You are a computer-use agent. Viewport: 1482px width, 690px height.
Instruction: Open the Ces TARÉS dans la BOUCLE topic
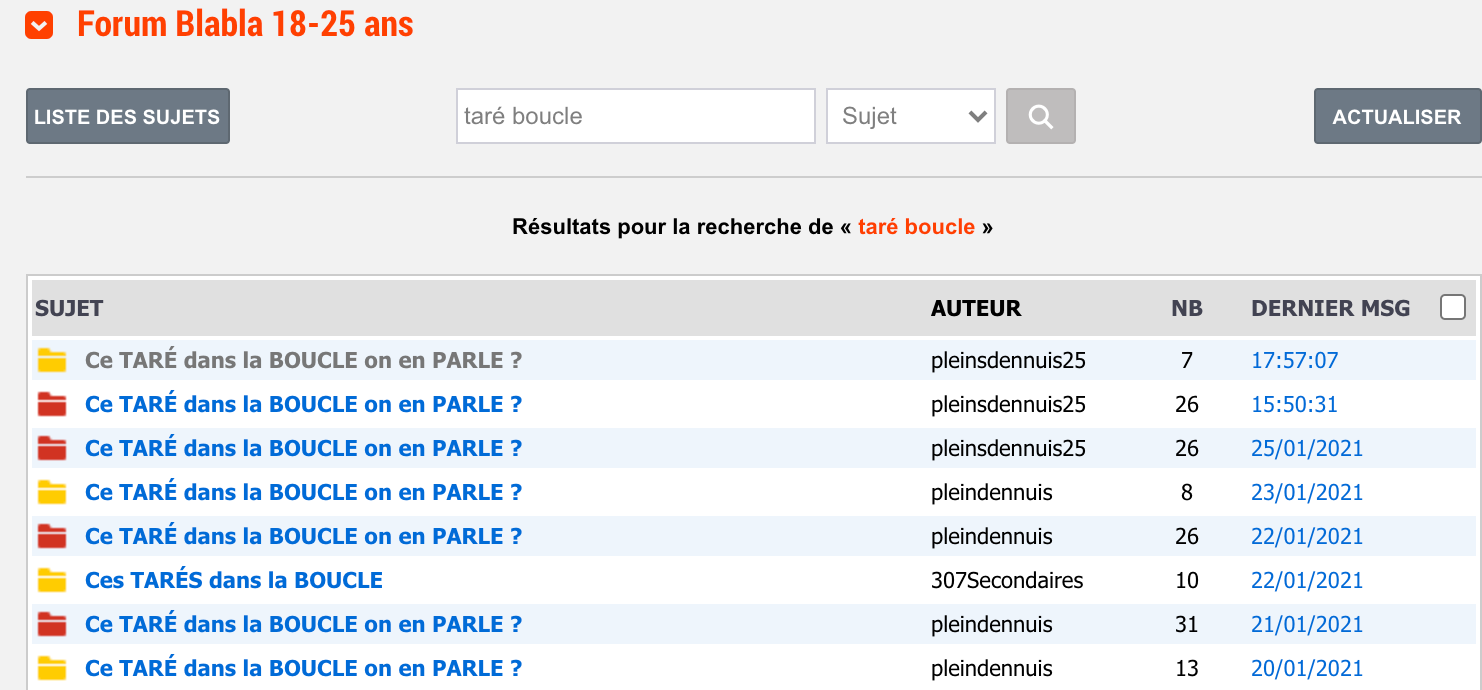[234, 580]
